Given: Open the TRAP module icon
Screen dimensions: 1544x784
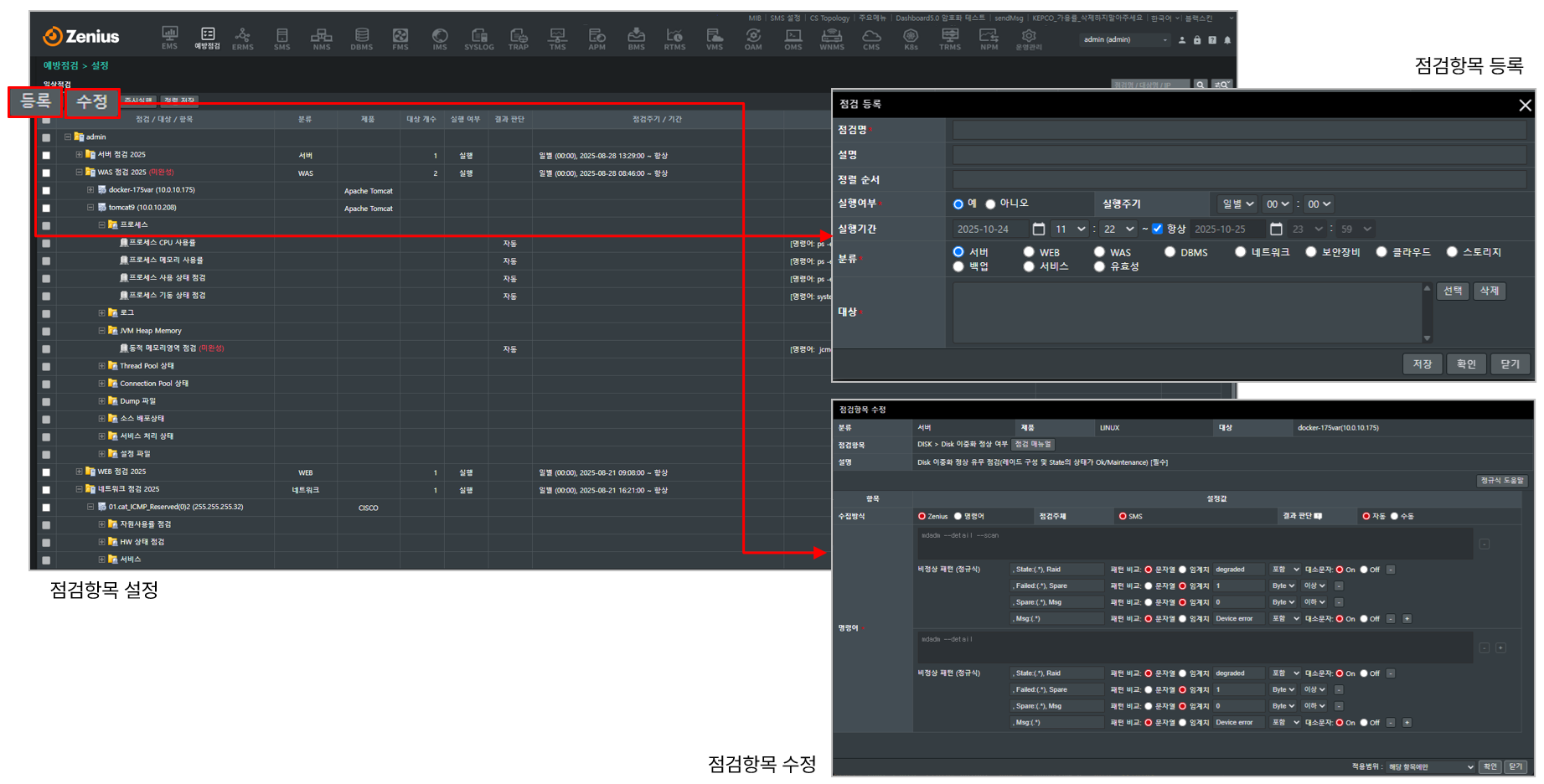Looking at the screenshot, I should click(x=519, y=37).
